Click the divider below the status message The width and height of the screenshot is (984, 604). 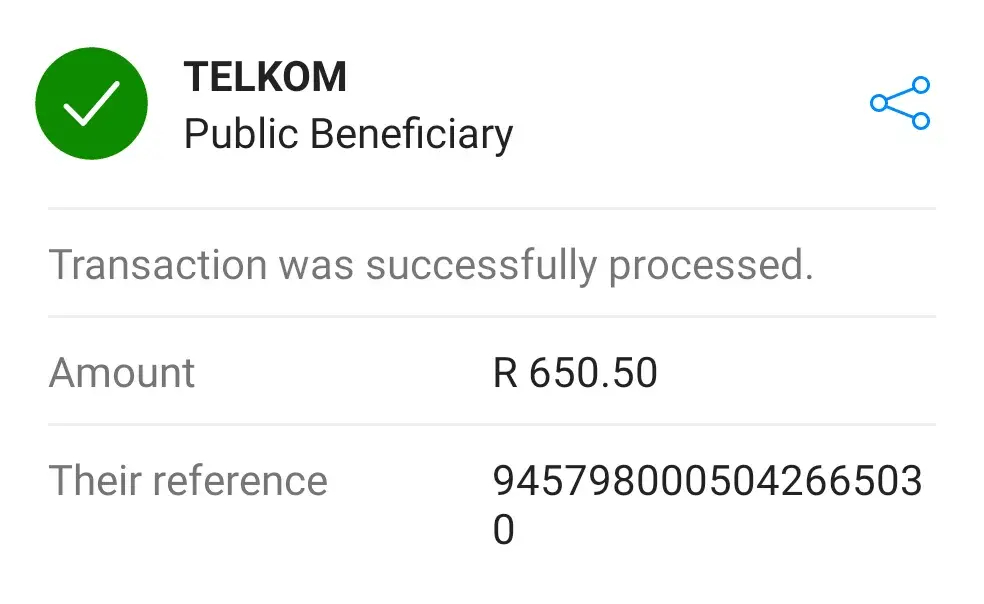491,317
